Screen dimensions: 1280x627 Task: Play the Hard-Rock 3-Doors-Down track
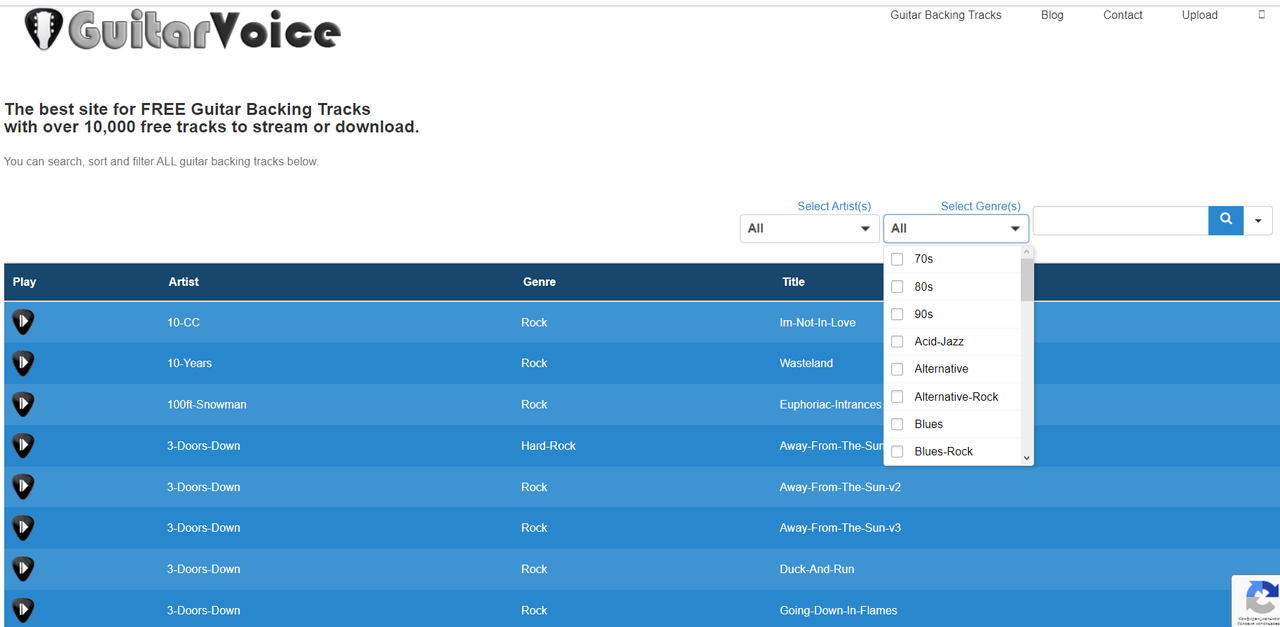[x=23, y=445]
